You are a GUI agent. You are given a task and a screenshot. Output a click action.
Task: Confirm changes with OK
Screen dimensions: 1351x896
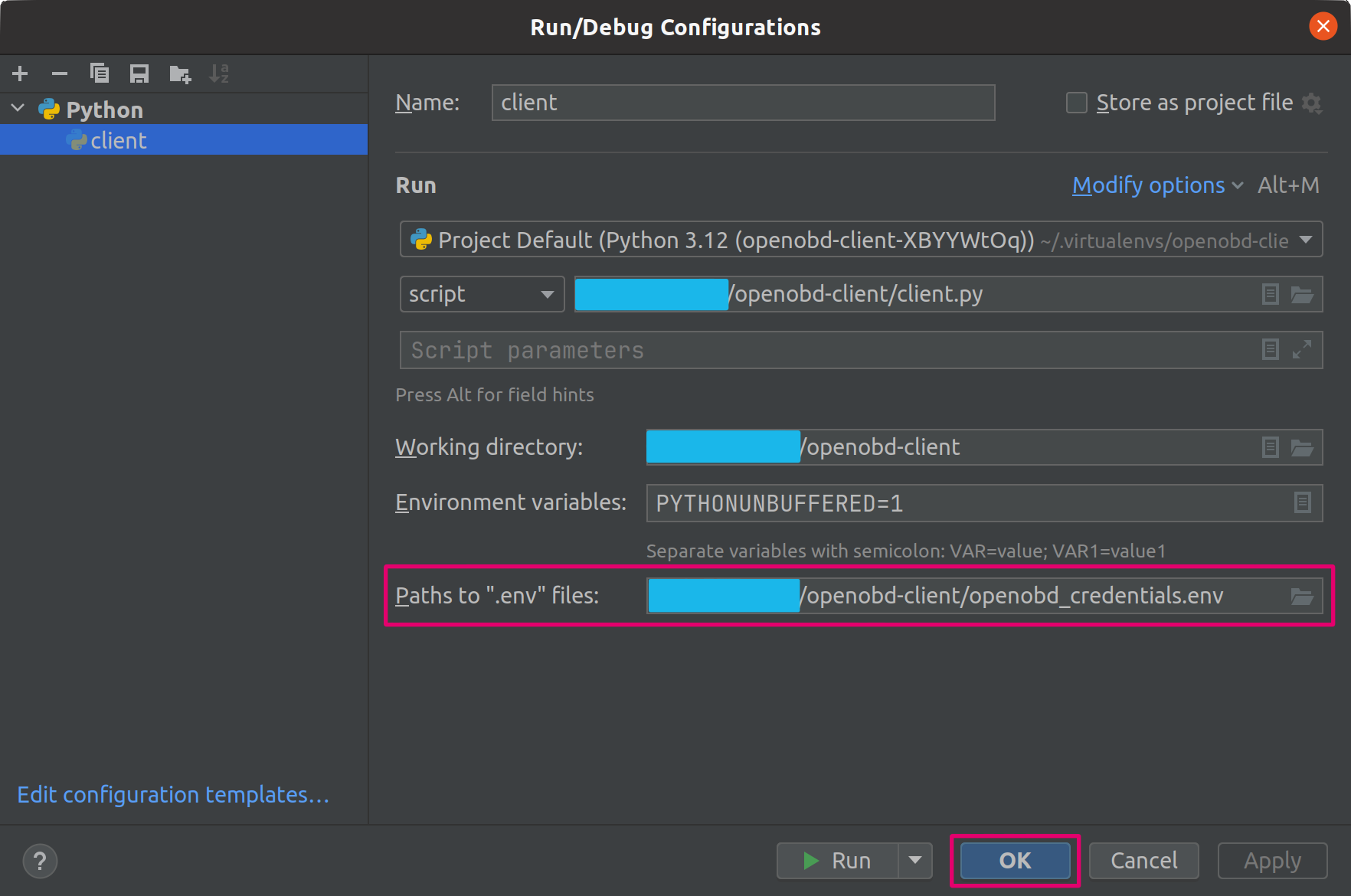(1014, 860)
